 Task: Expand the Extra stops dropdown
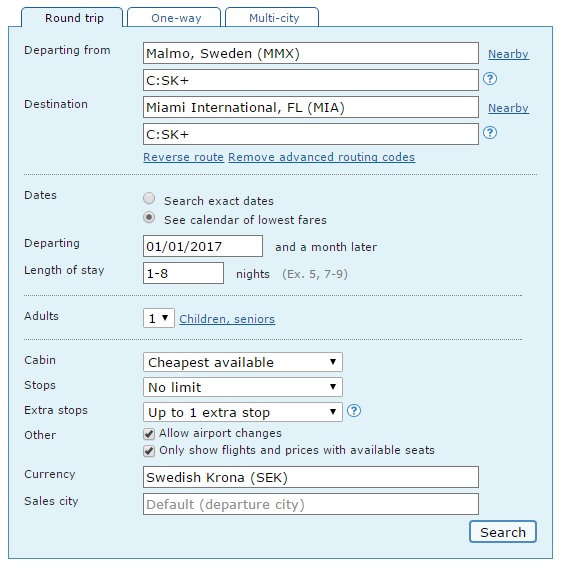click(x=242, y=412)
